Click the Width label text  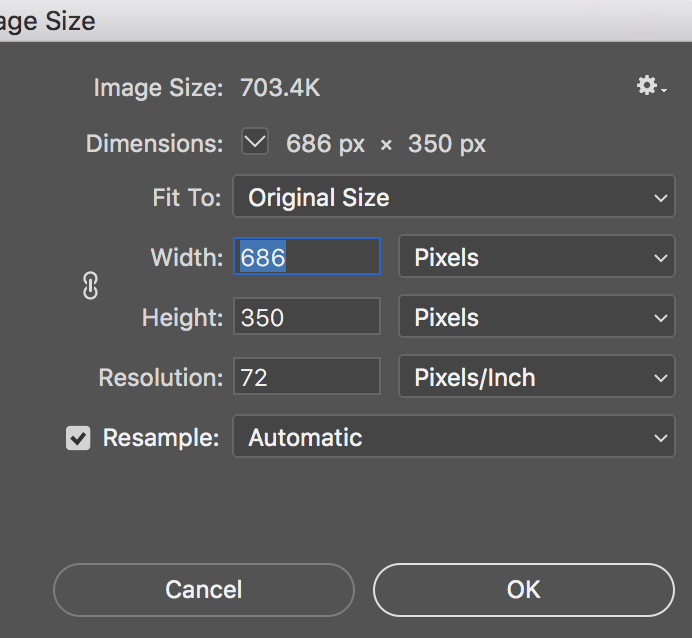tap(186, 258)
